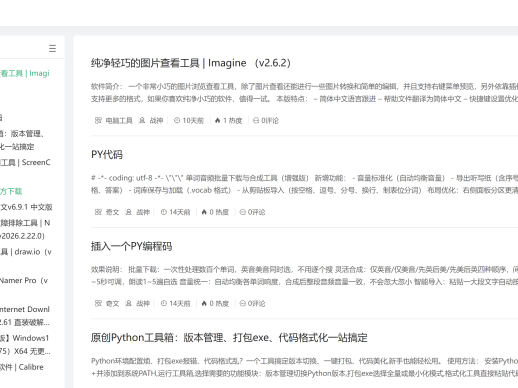Select the green sidebar heading ending 方下载
518x388 pixels.
click(x=11, y=191)
